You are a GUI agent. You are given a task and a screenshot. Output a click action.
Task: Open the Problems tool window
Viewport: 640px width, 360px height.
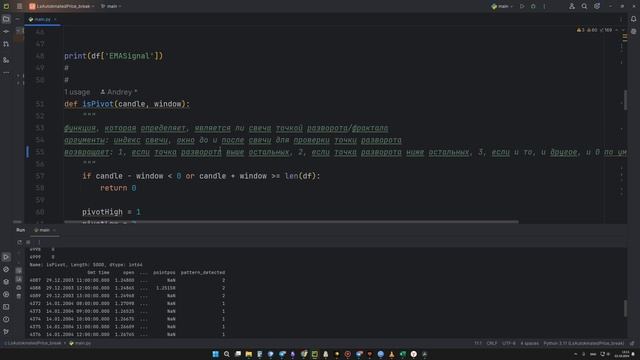click(x=6, y=320)
